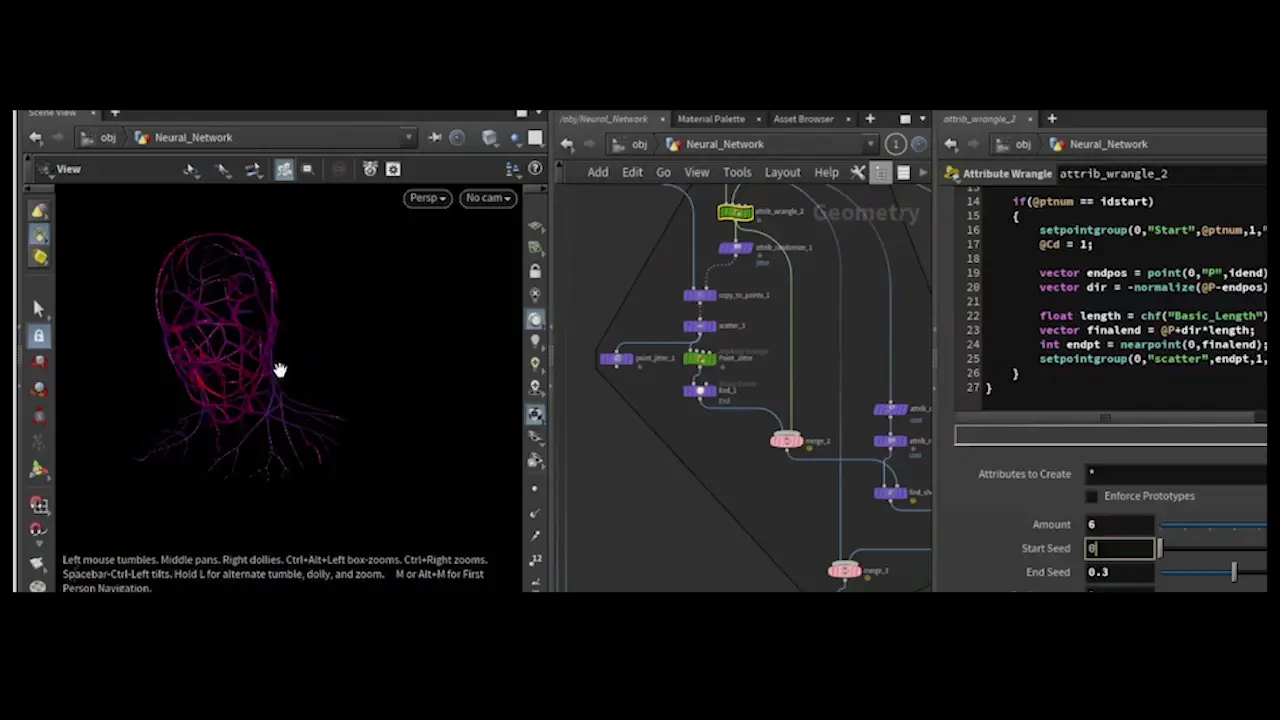The height and width of the screenshot is (720, 1280).
Task: Click the back navigation arrow in the network editor
Action: (567, 143)
